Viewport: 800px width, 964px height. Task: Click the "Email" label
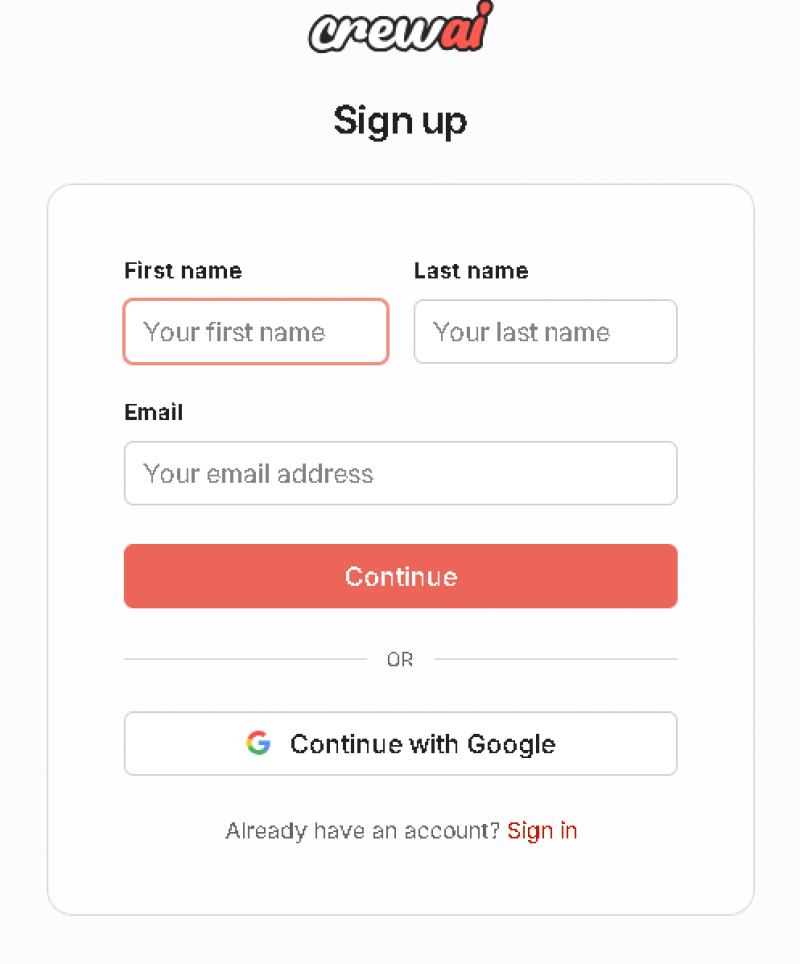click(153, 412)
